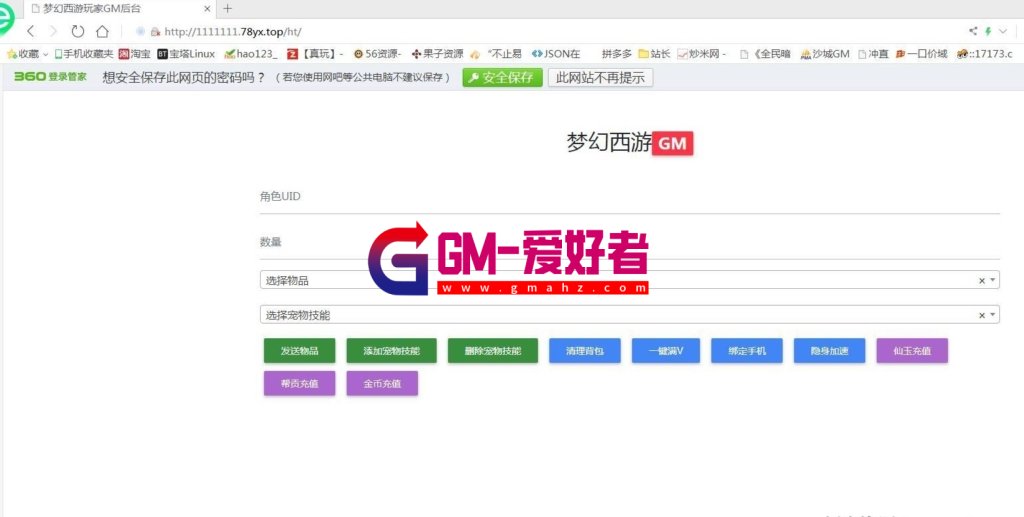Open the 选择宠物技能 combo box
This screenshot has height=517, width=1024.
630,315
